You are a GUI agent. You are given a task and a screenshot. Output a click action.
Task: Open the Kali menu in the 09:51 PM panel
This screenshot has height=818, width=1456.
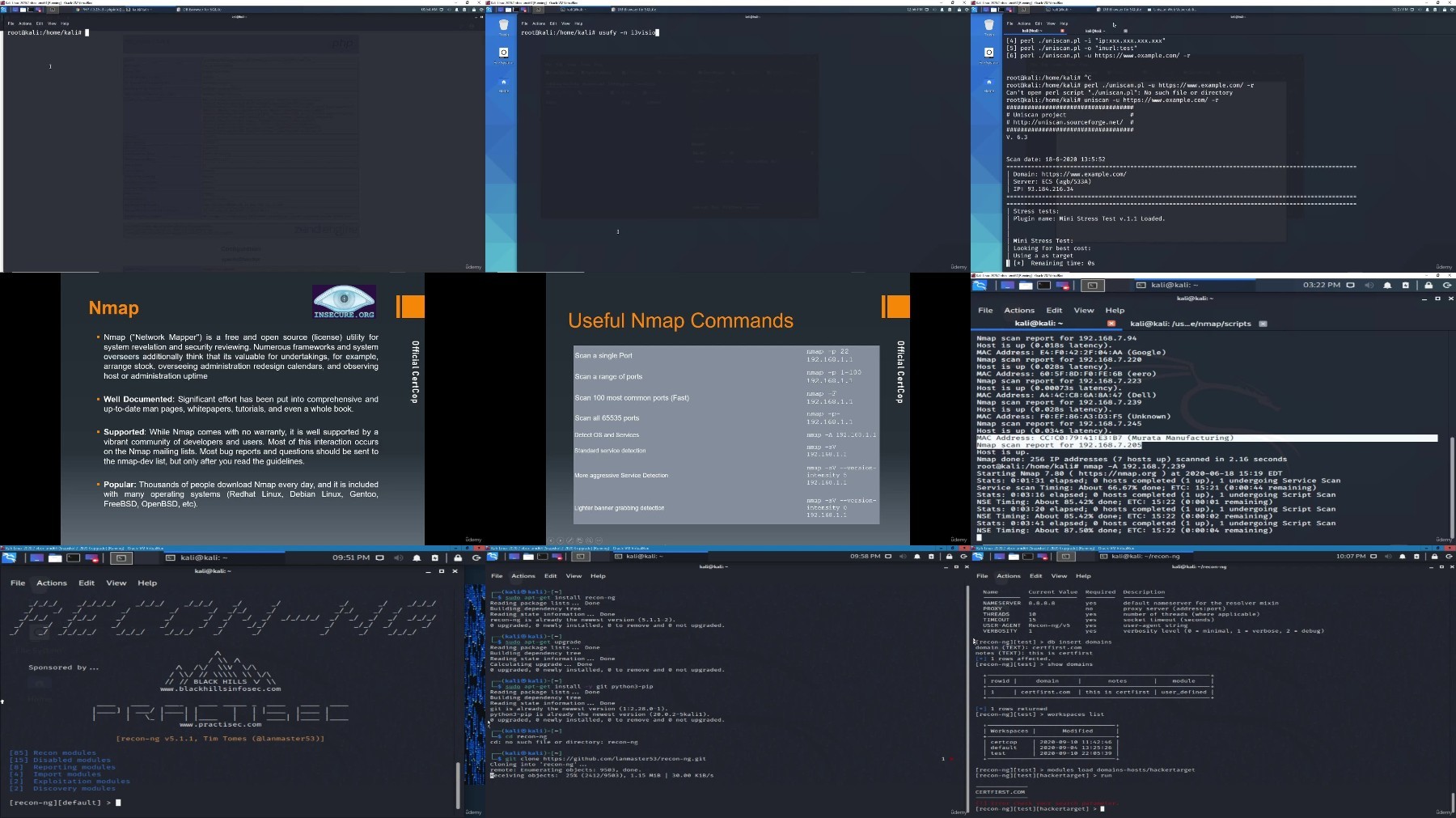tap(9, 558)
